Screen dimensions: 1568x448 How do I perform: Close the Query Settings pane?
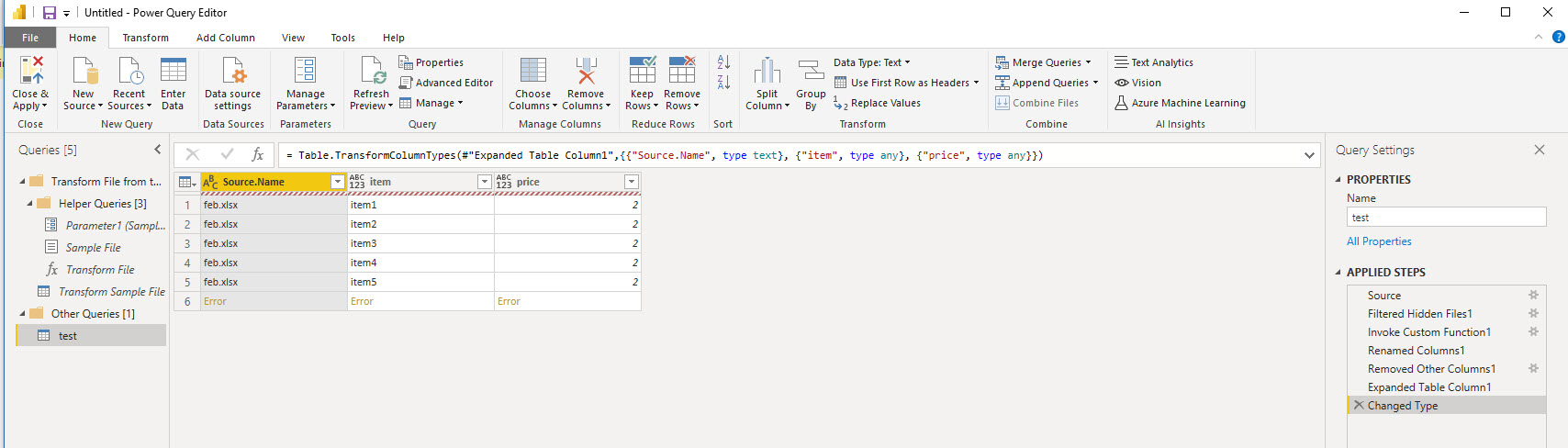pyautogui.click(x=1540, y=150)
